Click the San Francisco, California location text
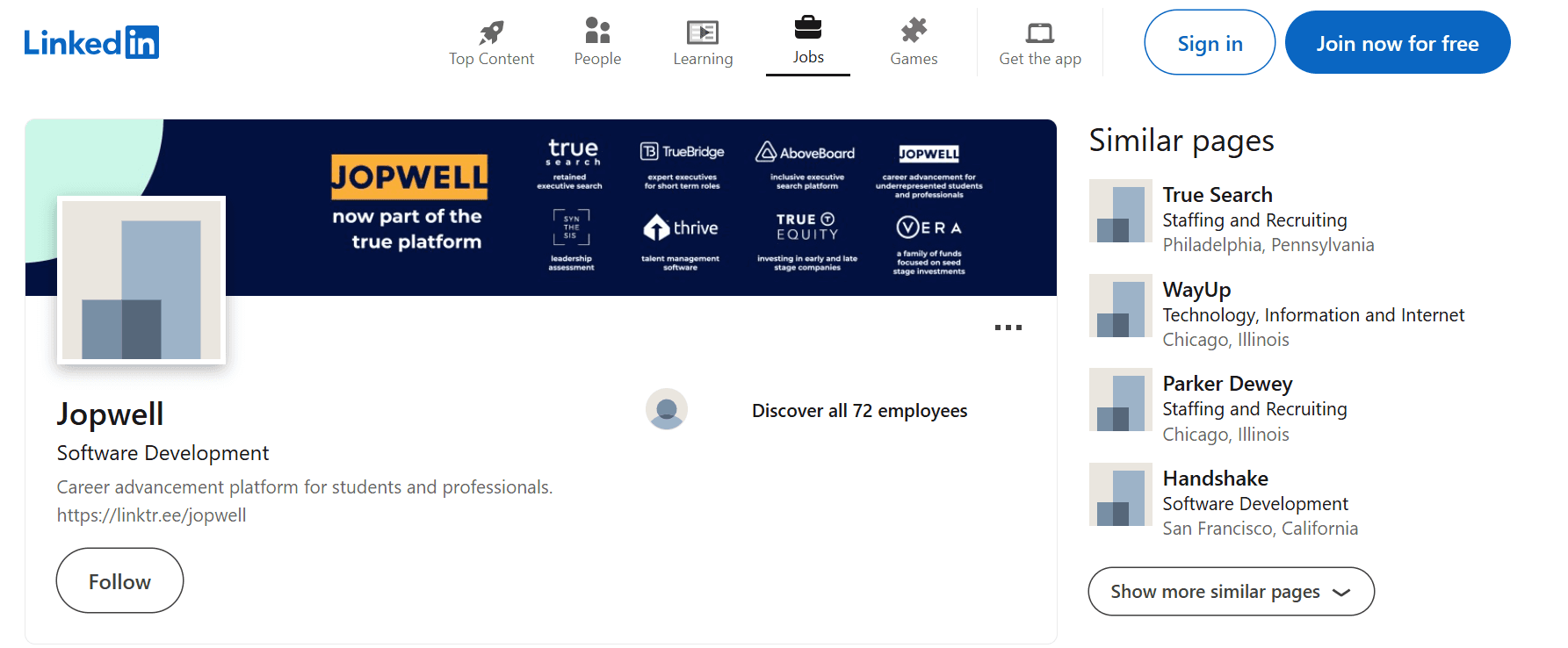The width and height of the screenshot is (1568, 648). (x=1261, y=529)
